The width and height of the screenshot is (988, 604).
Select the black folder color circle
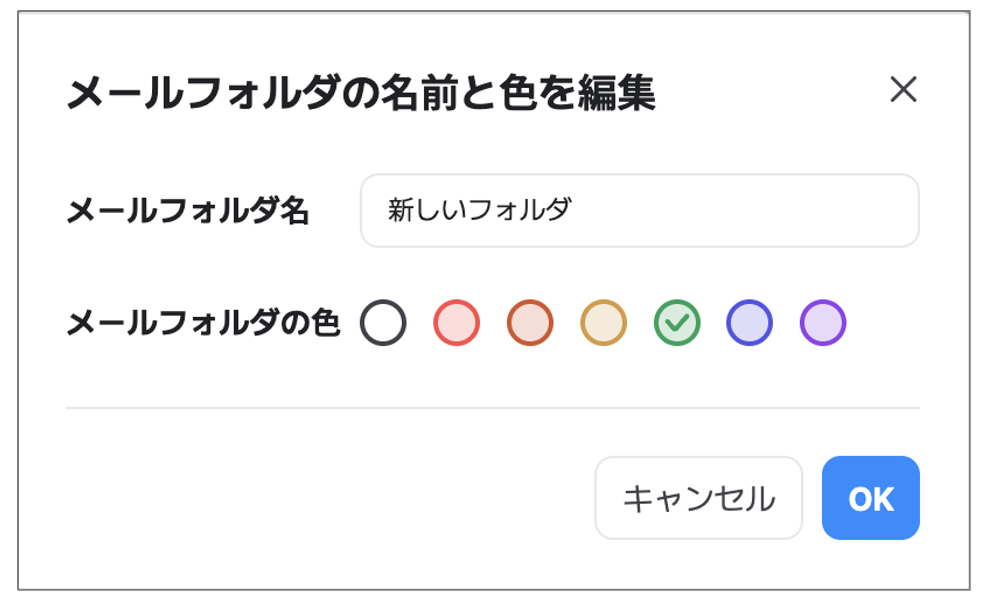(x=384, y=323)
